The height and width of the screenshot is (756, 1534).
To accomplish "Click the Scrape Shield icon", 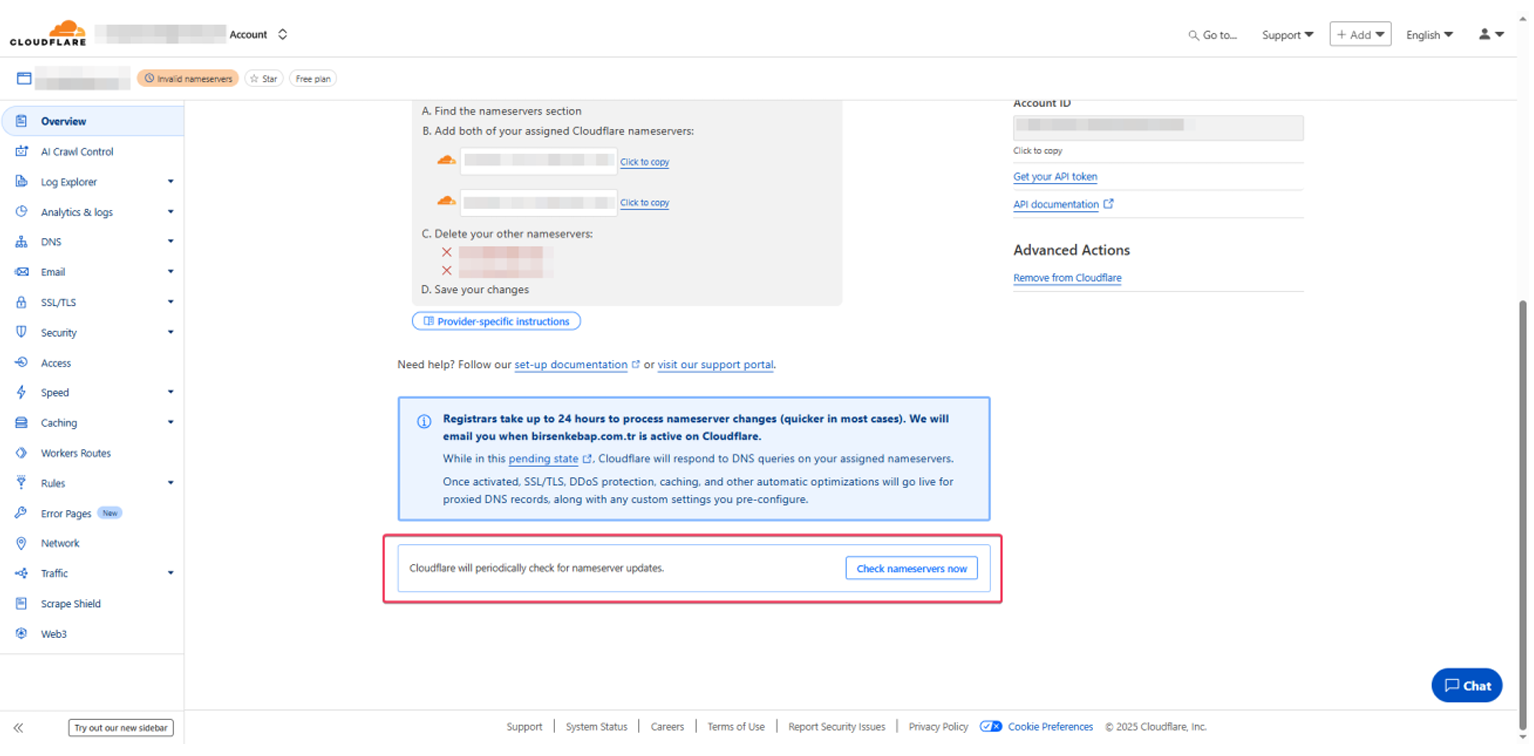I will [21, 604].
